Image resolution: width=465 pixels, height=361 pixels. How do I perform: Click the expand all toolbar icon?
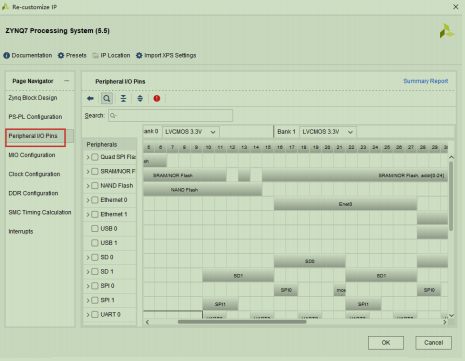[140, 98]
